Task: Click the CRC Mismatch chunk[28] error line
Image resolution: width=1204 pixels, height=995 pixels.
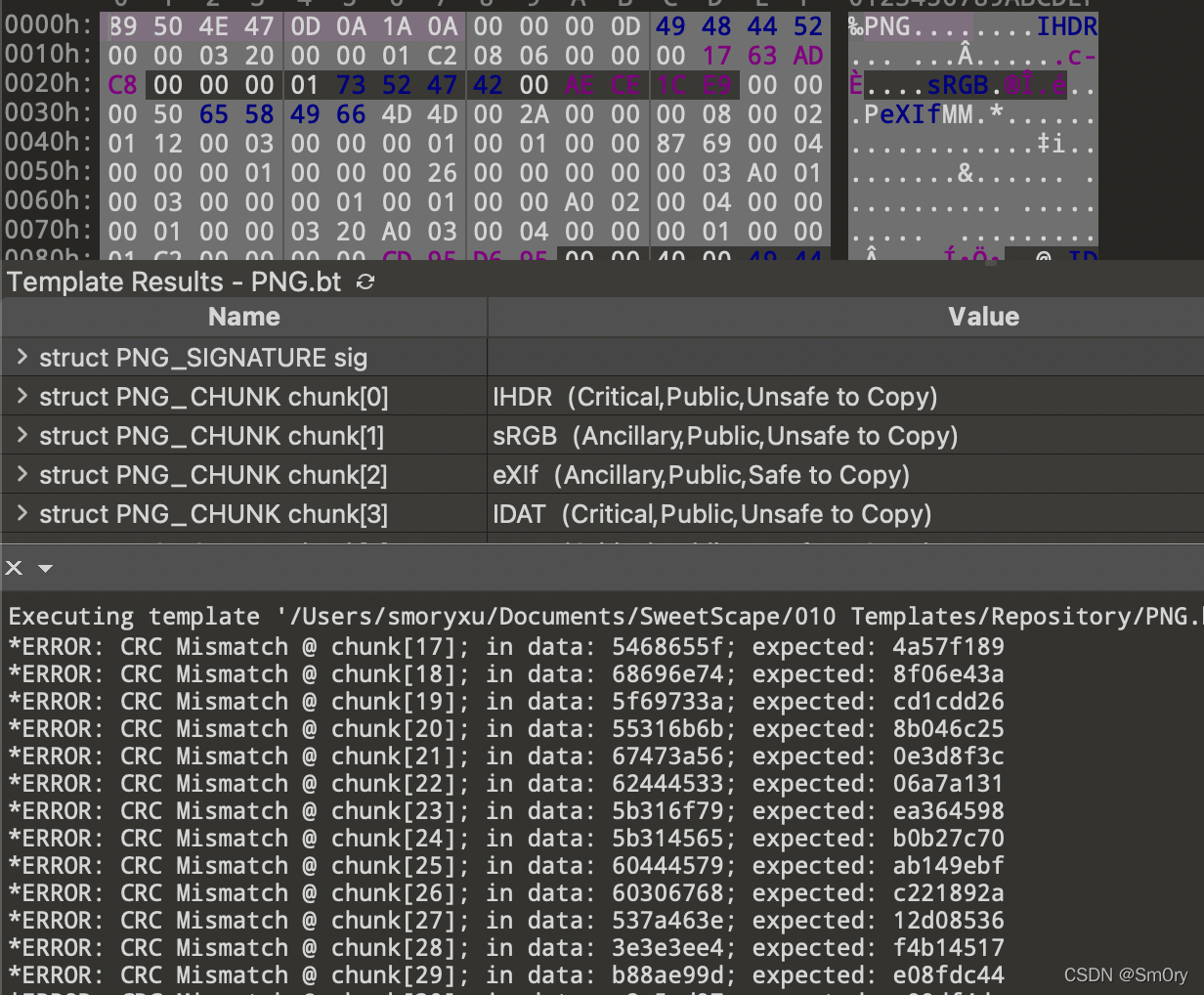Action: click(x=506, y=948)
